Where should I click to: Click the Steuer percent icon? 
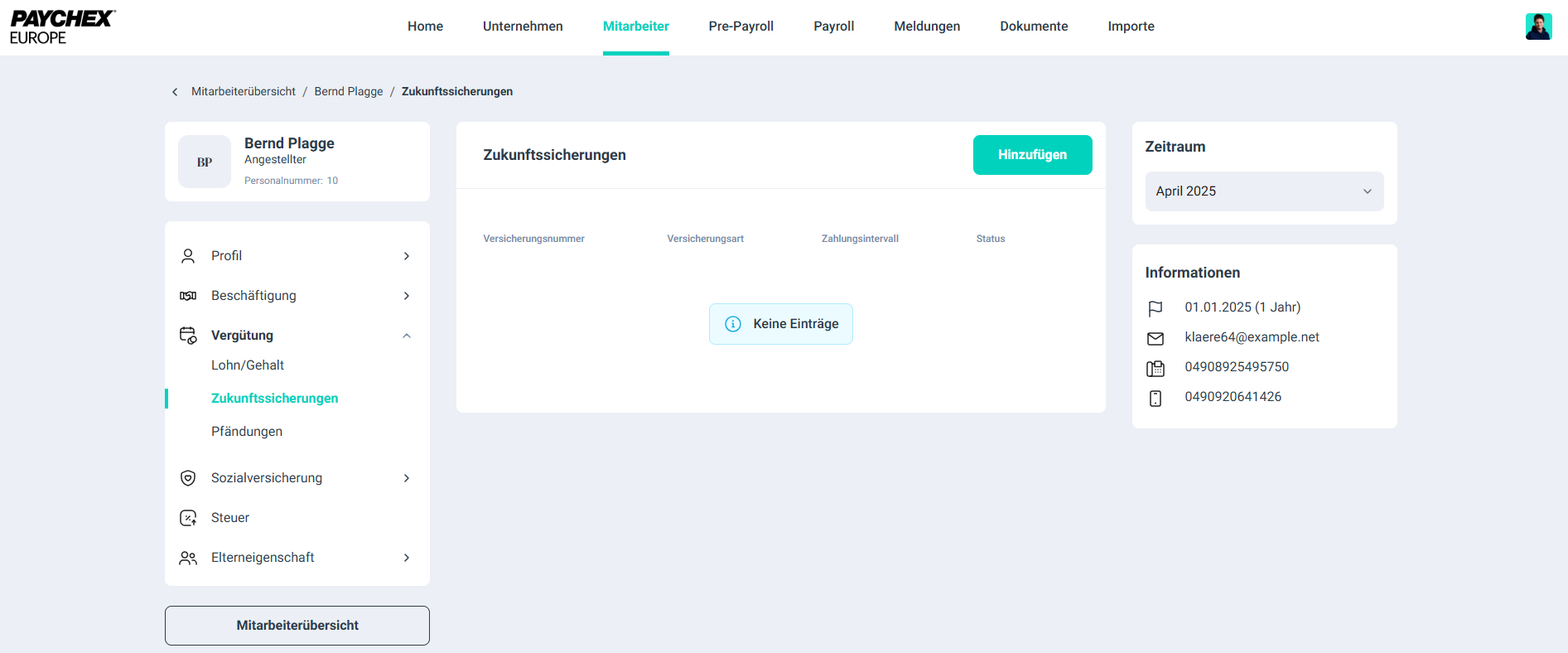[x=188, y=518]
